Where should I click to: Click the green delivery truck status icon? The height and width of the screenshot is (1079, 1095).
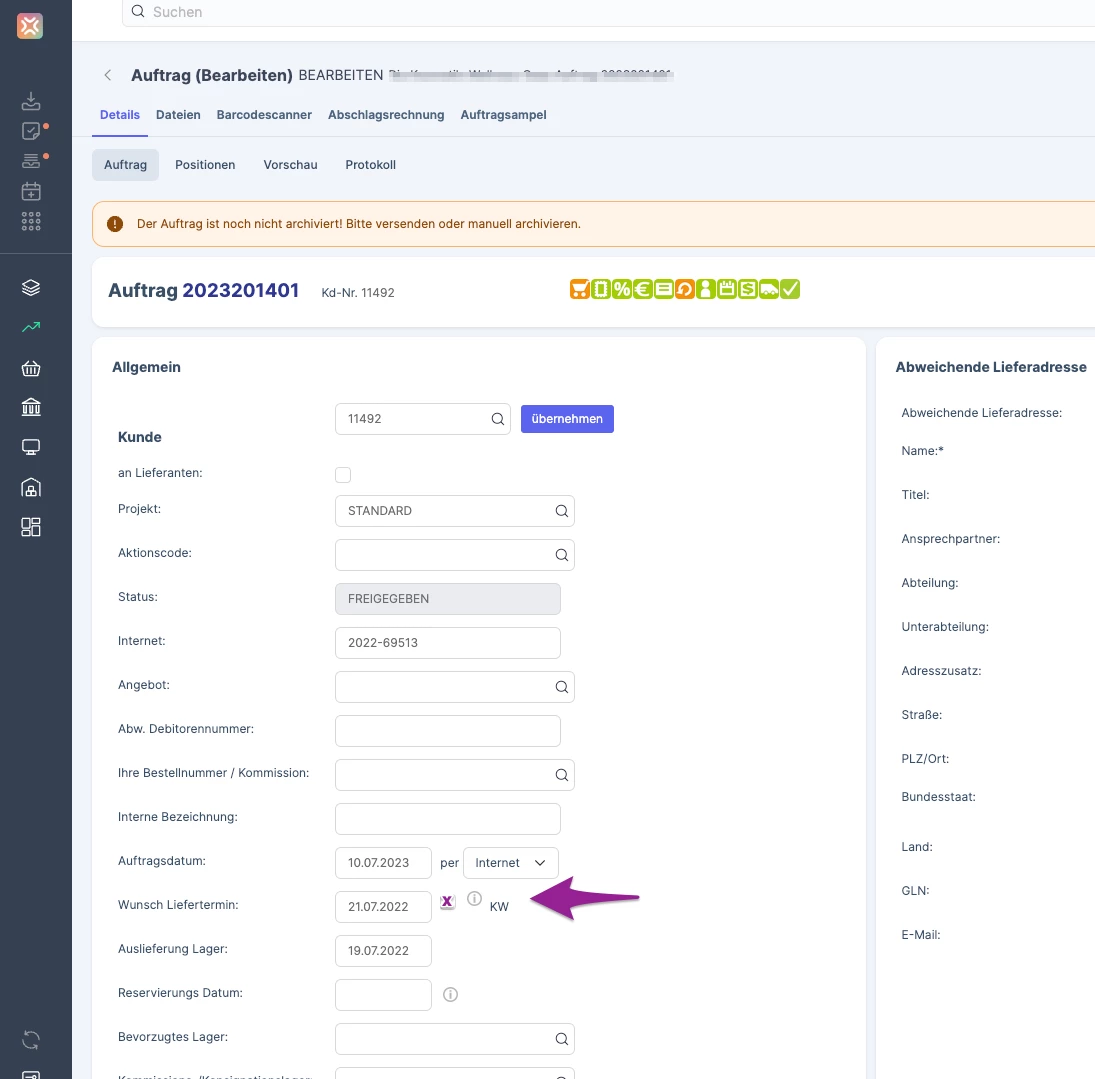768,289
